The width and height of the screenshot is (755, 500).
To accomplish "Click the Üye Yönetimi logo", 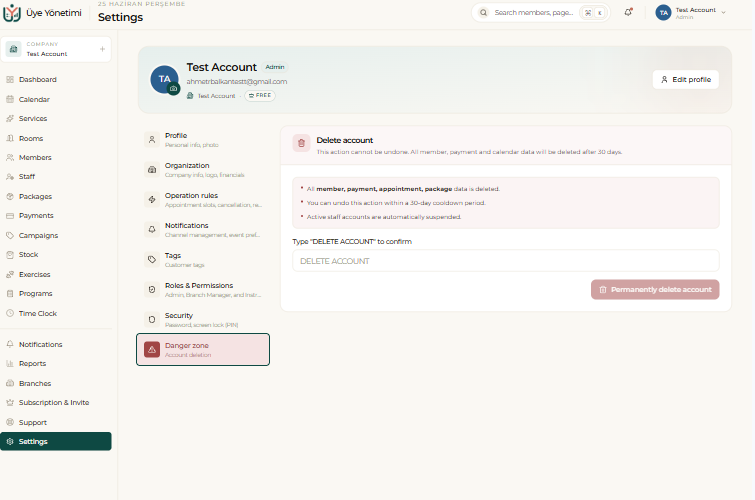I will (x=12, y=13).
